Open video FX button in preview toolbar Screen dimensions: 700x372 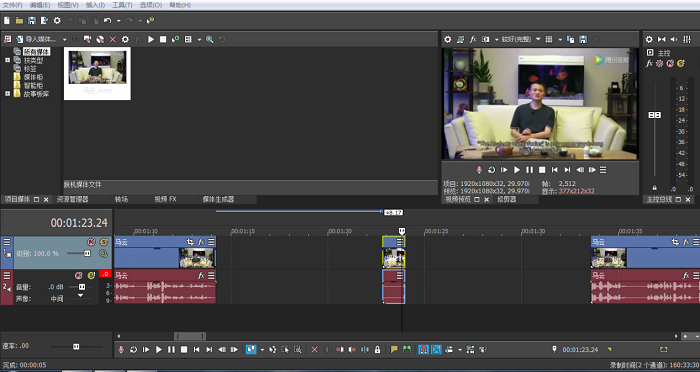473,39
